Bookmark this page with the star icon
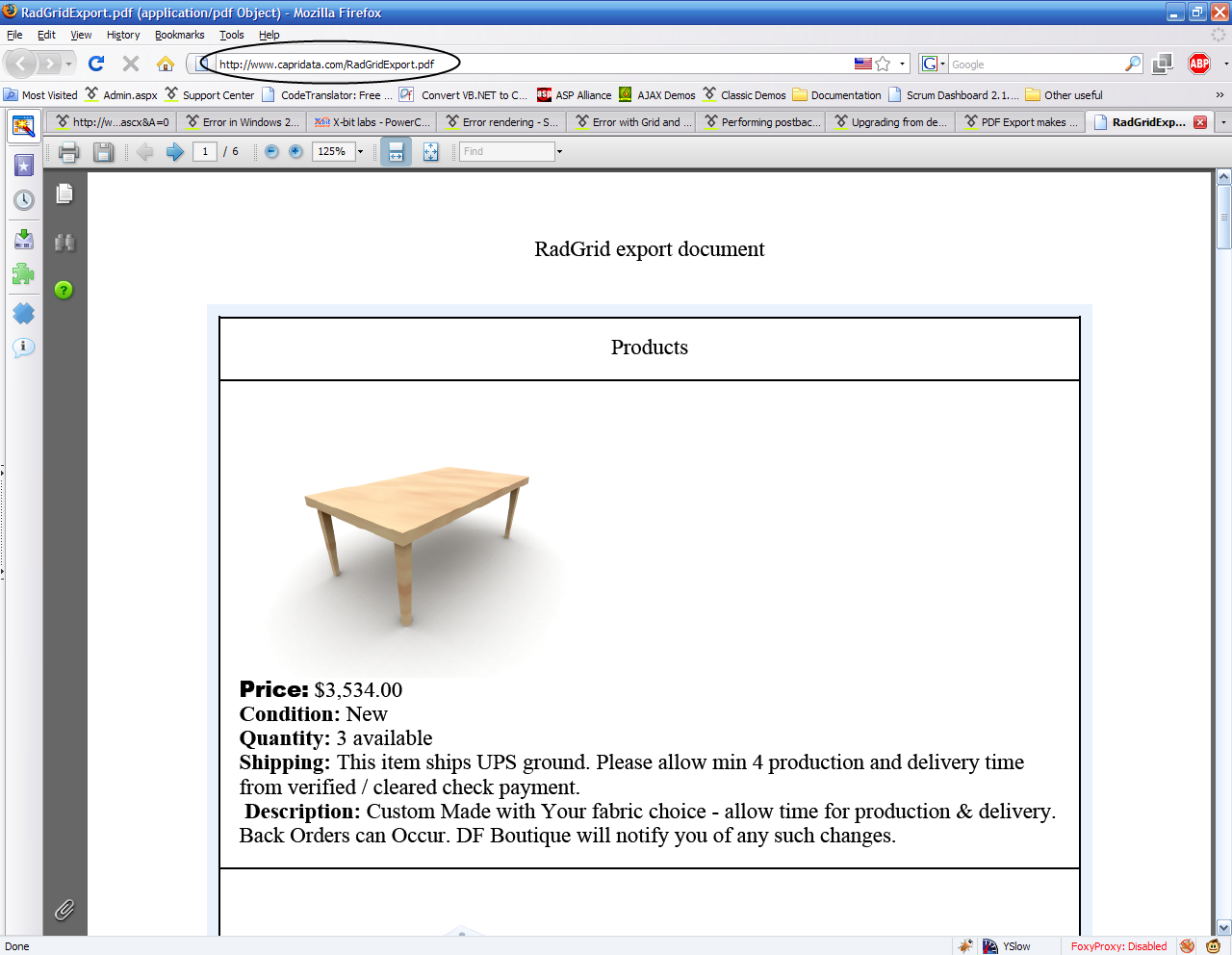1232x955 pixels. click(883, 64)
